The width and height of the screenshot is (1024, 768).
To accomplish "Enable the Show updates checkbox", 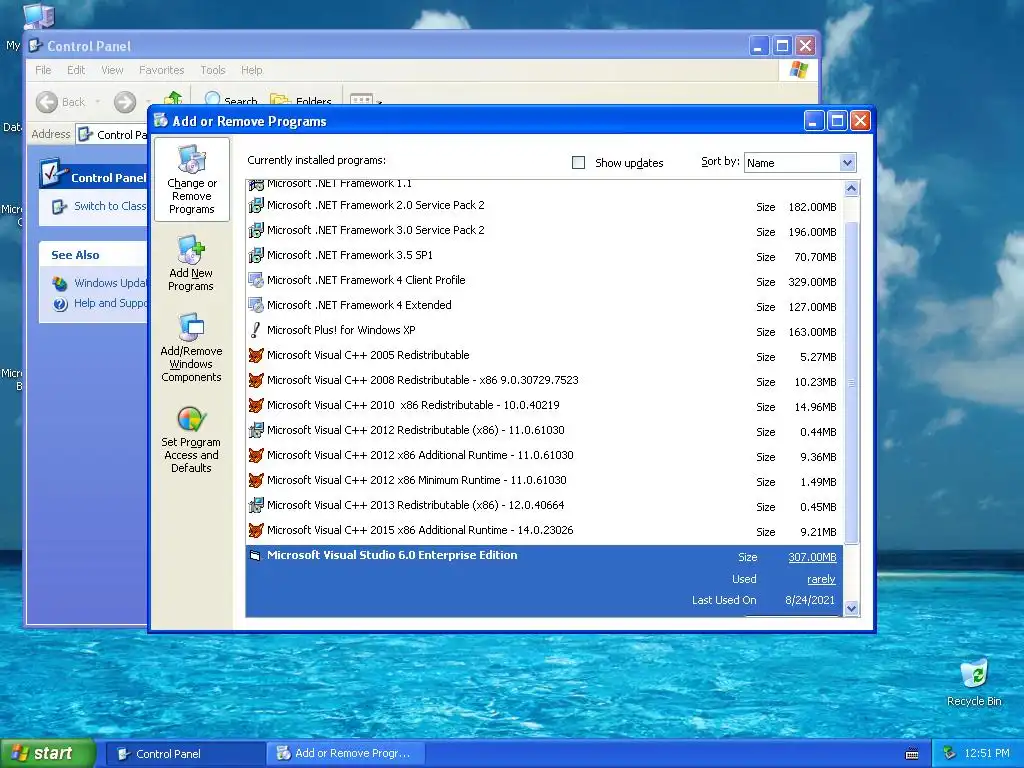I will [578, 163].
